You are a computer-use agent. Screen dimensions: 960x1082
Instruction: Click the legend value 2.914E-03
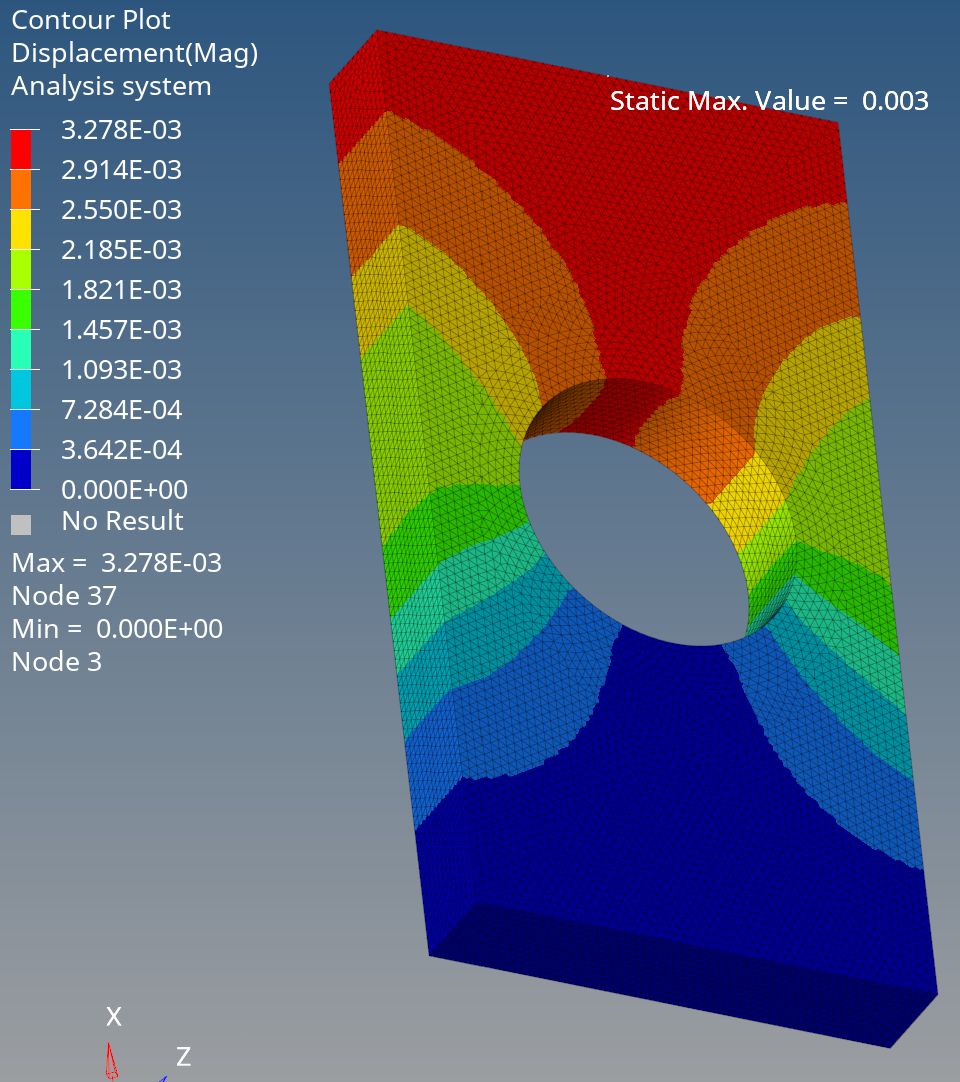coord(121,170)
